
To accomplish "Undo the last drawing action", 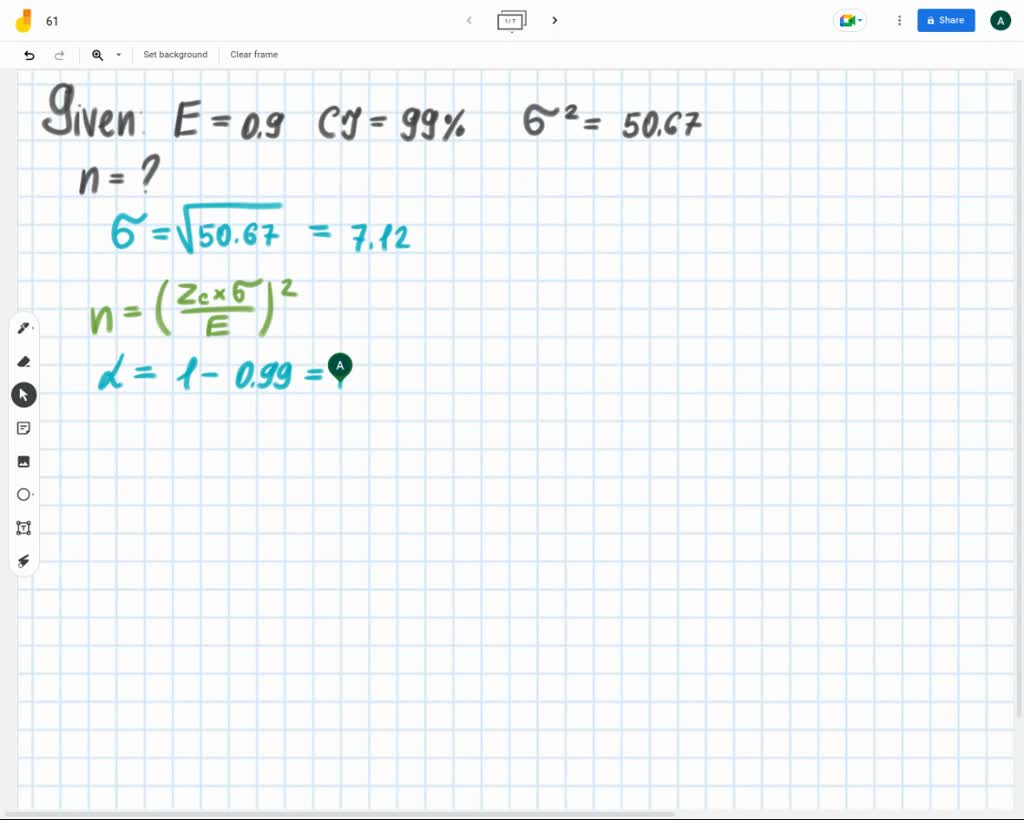I will [x=29, y=55].
